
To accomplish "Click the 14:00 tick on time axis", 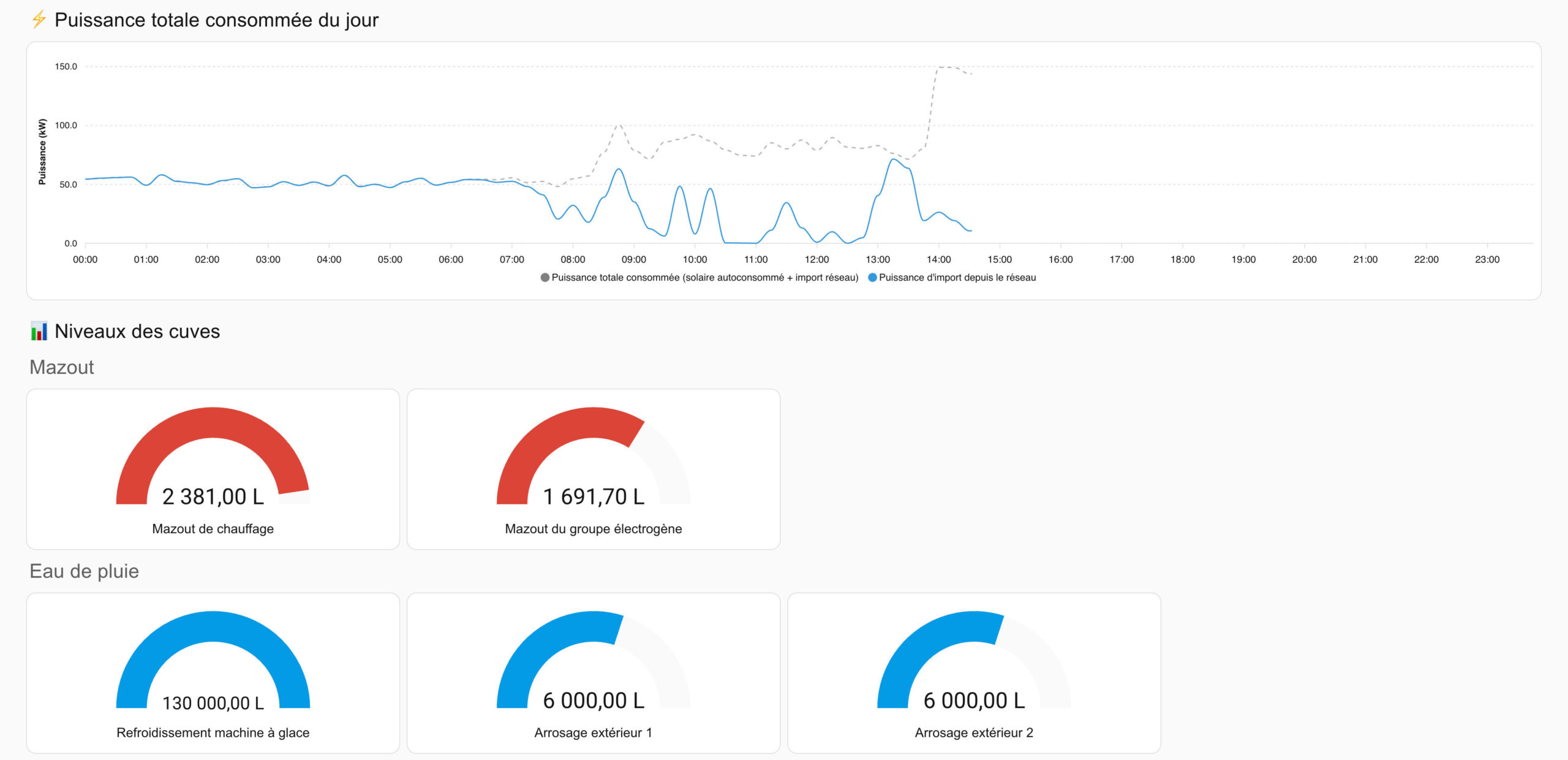I will pyautogui.click(x=938, y=259).
